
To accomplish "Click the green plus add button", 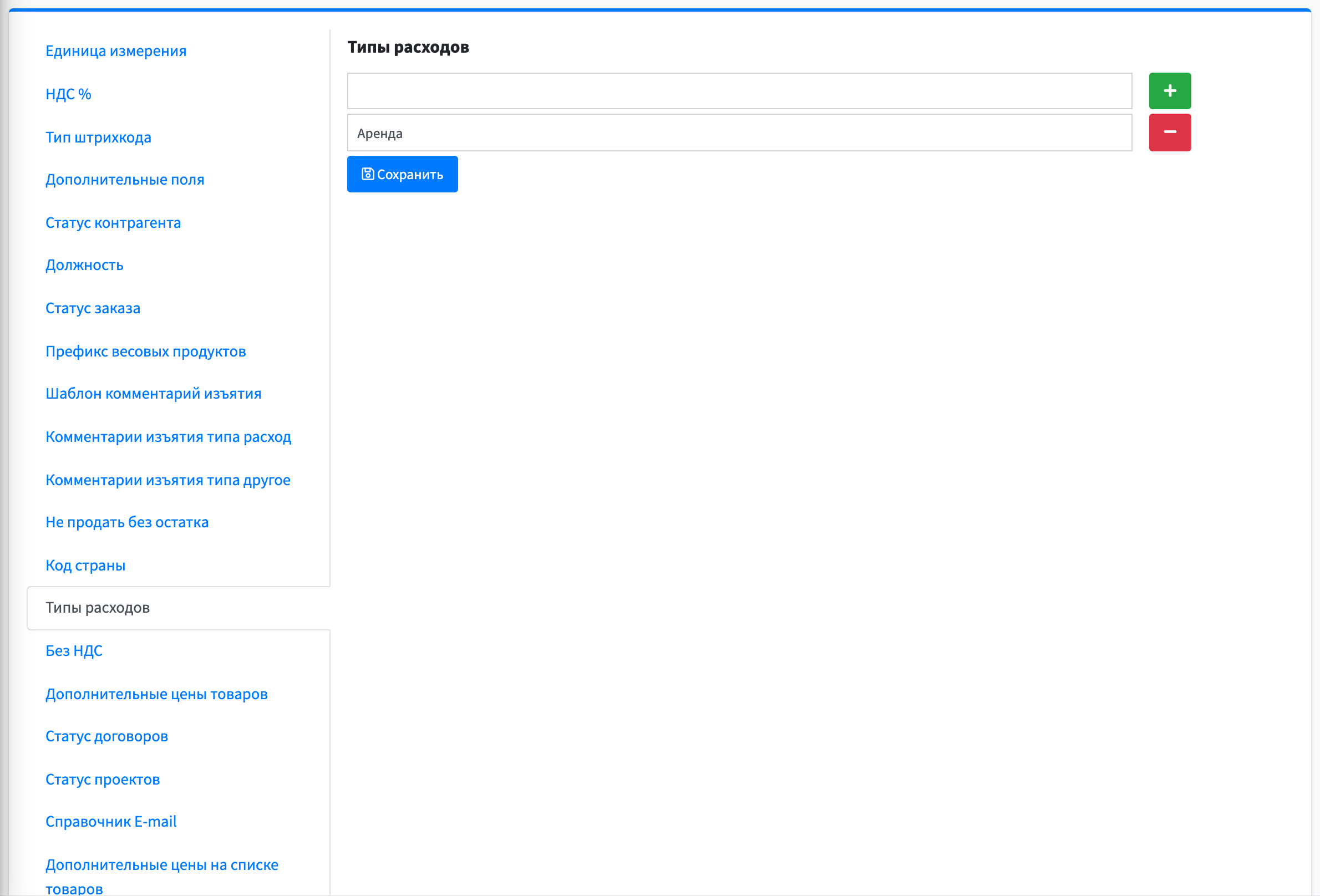I will point(1170,91).
